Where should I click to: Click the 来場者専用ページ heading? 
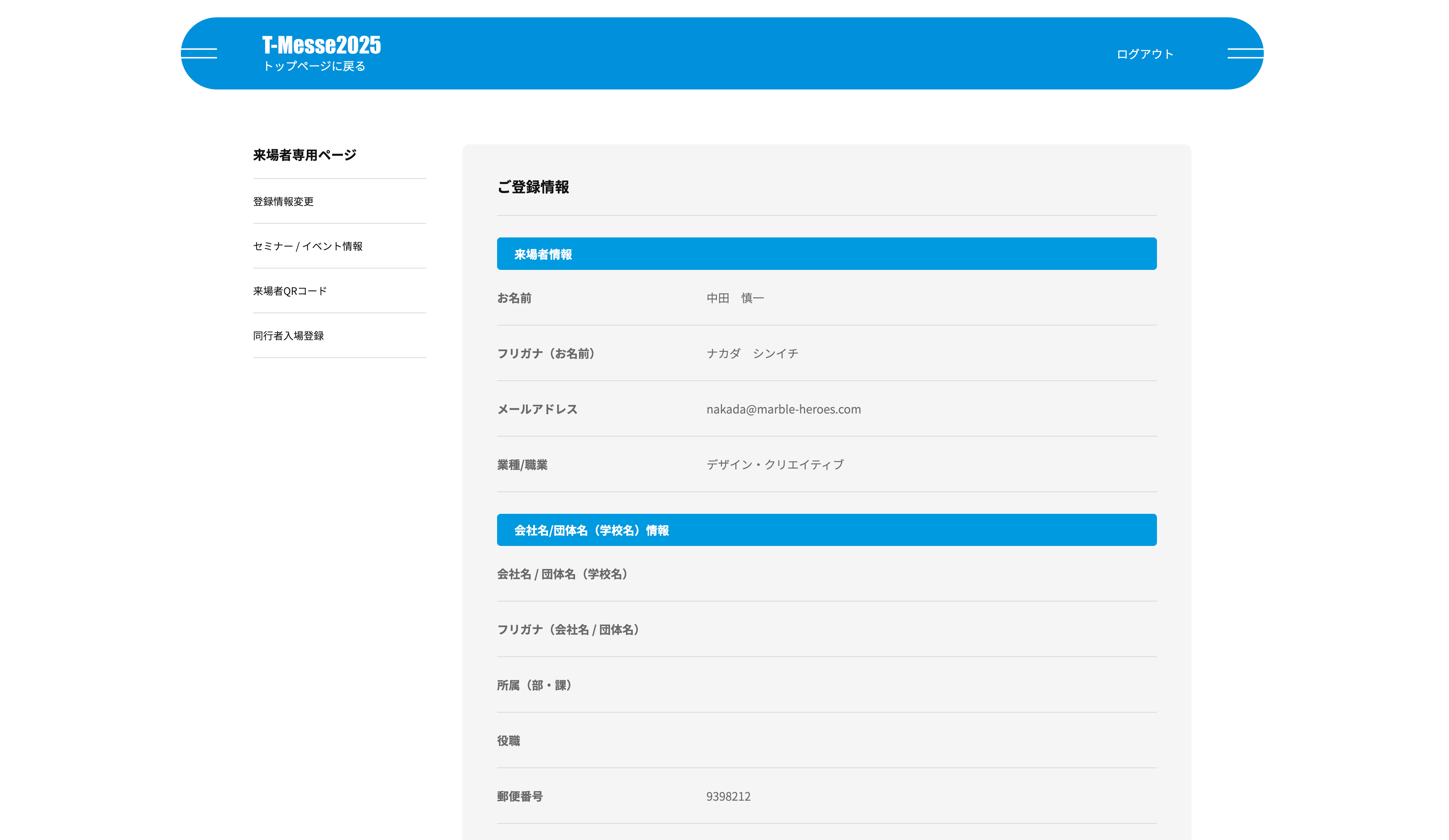point(304,155)
